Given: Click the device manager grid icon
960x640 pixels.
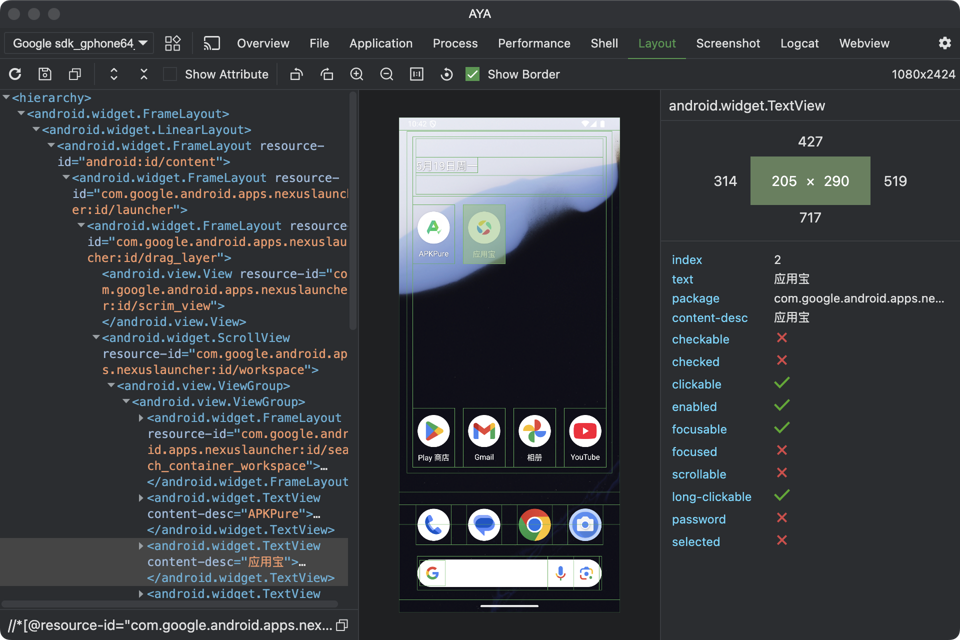Looking at the screenshot, I should coord(173,43).
